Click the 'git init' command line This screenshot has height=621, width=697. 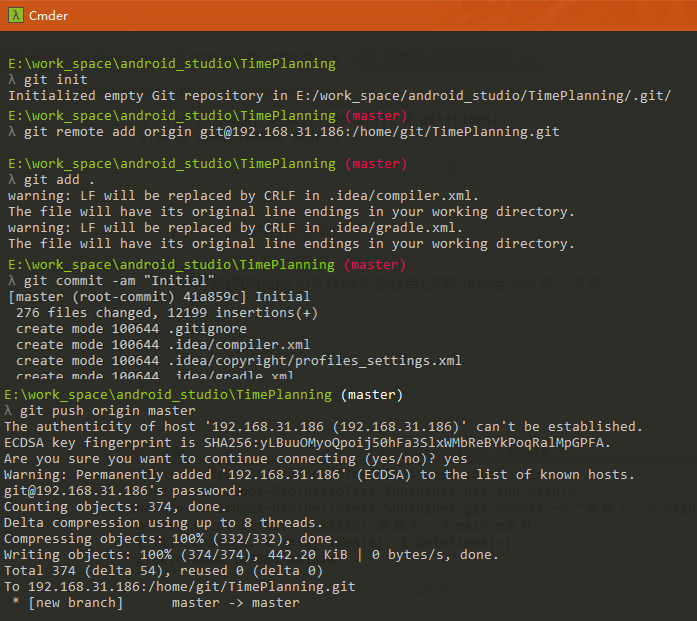tap(55, 80)
